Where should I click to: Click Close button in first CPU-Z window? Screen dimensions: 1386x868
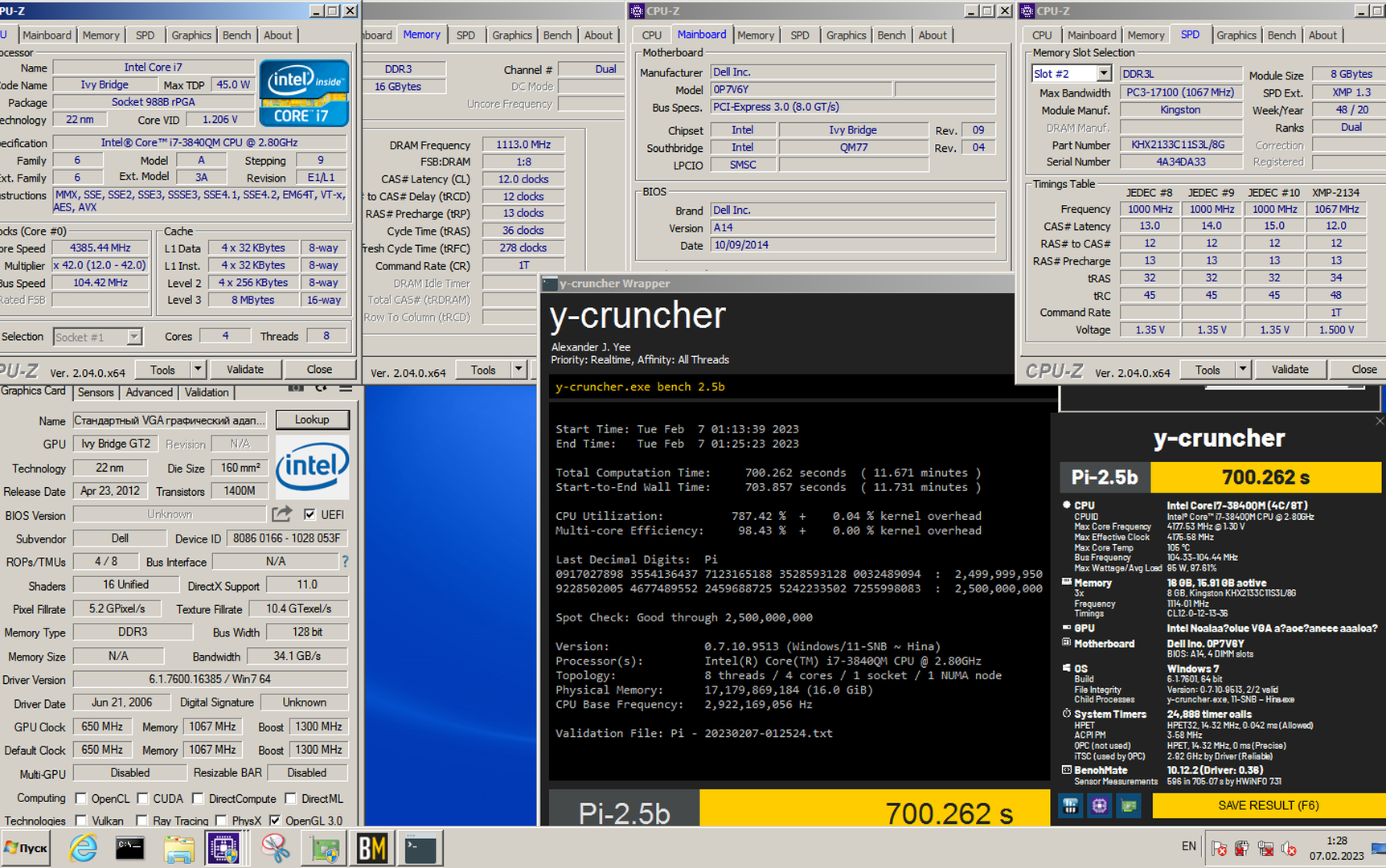click(x=319, y=370)
